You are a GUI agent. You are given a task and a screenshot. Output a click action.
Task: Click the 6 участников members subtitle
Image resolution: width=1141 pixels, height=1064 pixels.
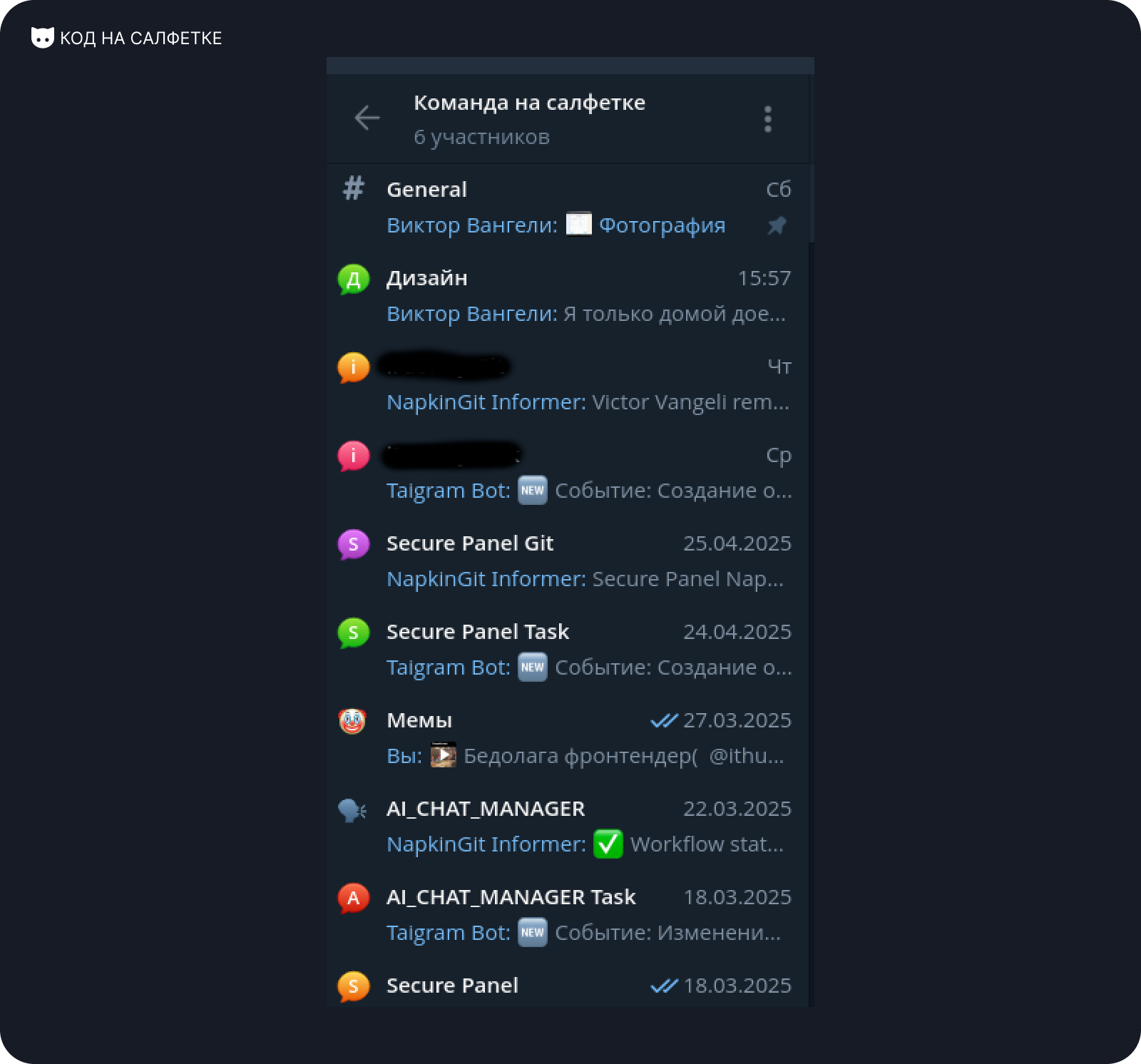pos(482,137)
